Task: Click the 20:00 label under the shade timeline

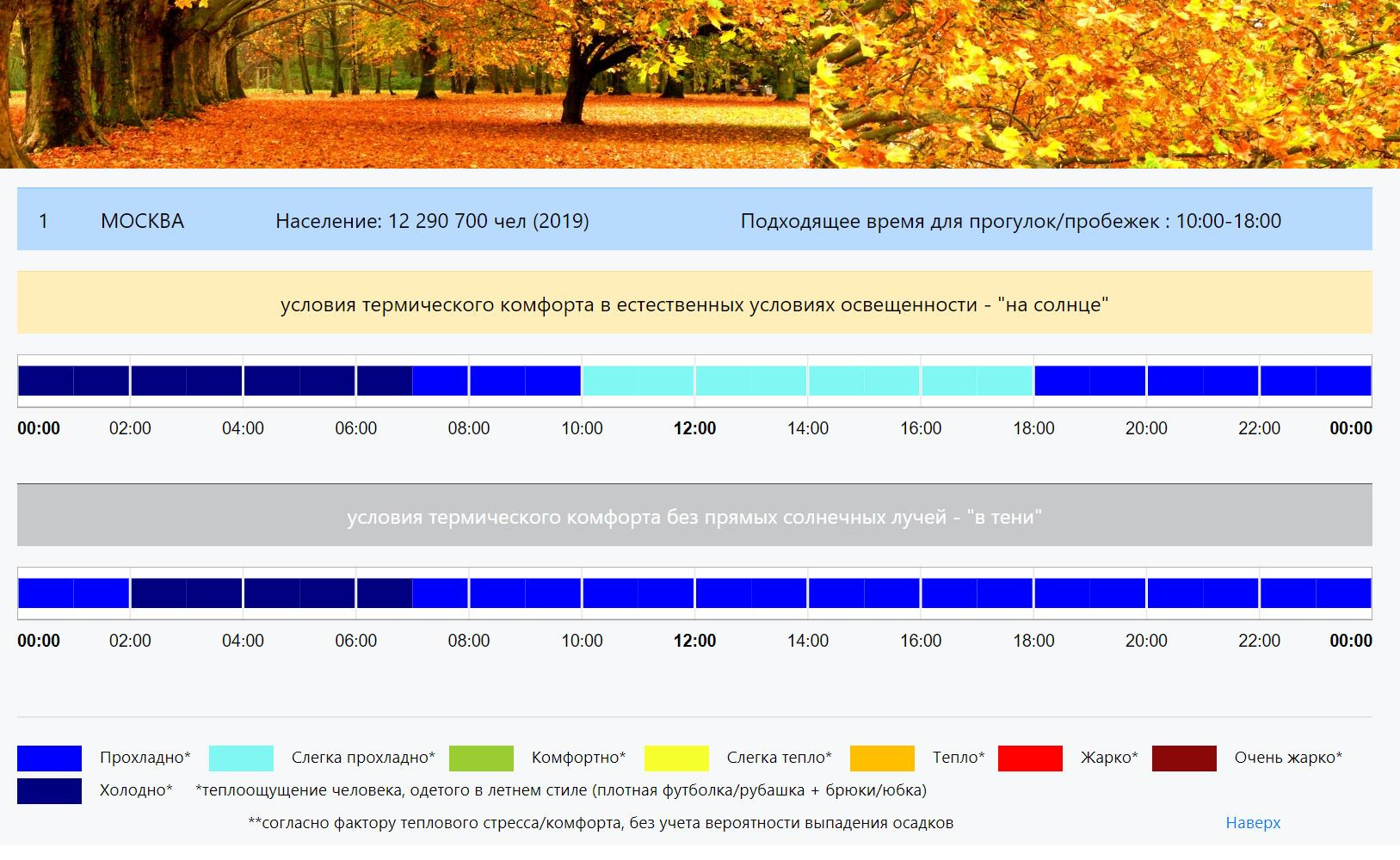Action: coord(1146,641)
